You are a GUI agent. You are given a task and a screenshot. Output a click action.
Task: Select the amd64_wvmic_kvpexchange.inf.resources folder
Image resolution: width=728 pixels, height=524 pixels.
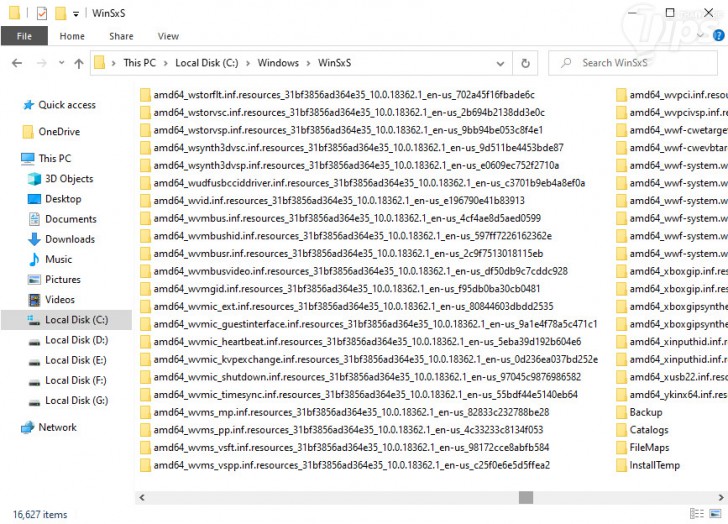[369, 359]
